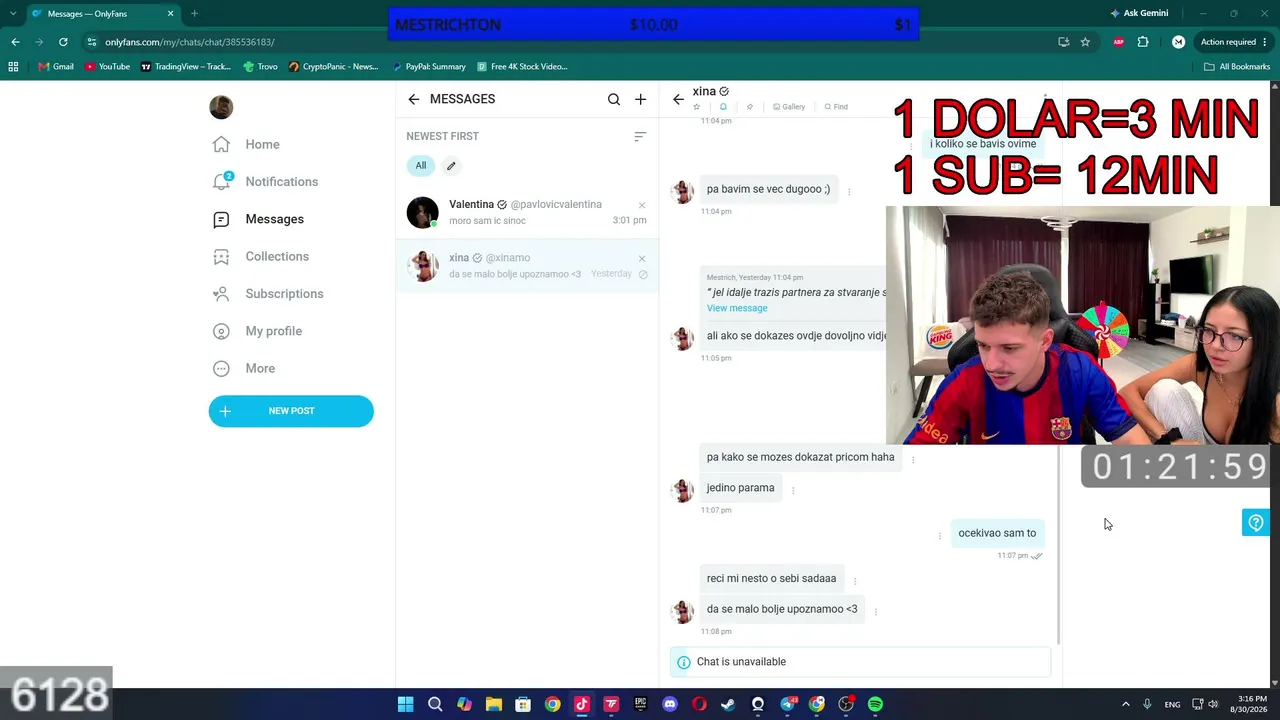Open the YouTube bookmark
The width and height of the screenshot is (1280, 720).
click(107, 67)
